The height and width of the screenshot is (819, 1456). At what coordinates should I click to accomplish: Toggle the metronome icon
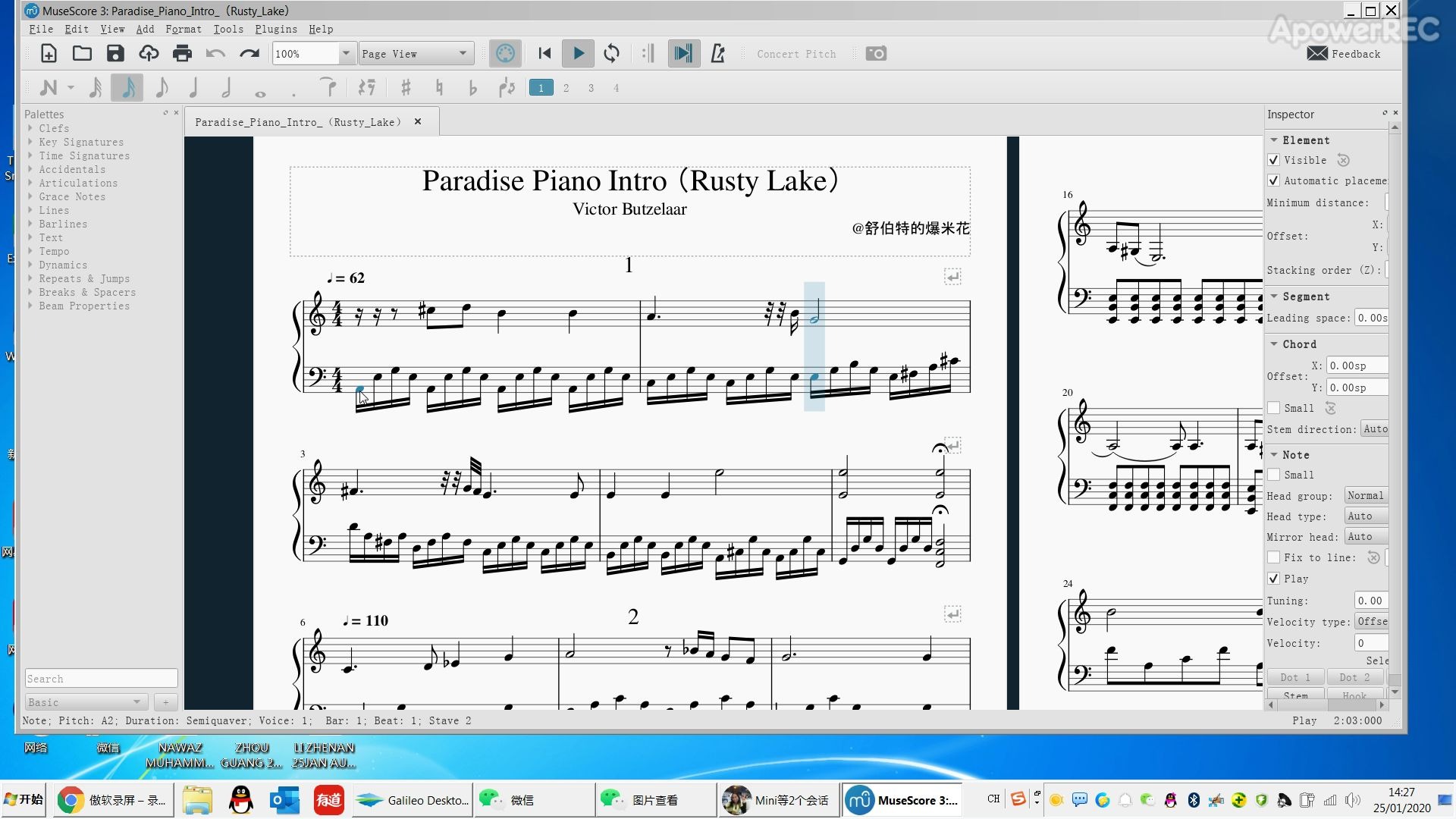click(717, 54)
